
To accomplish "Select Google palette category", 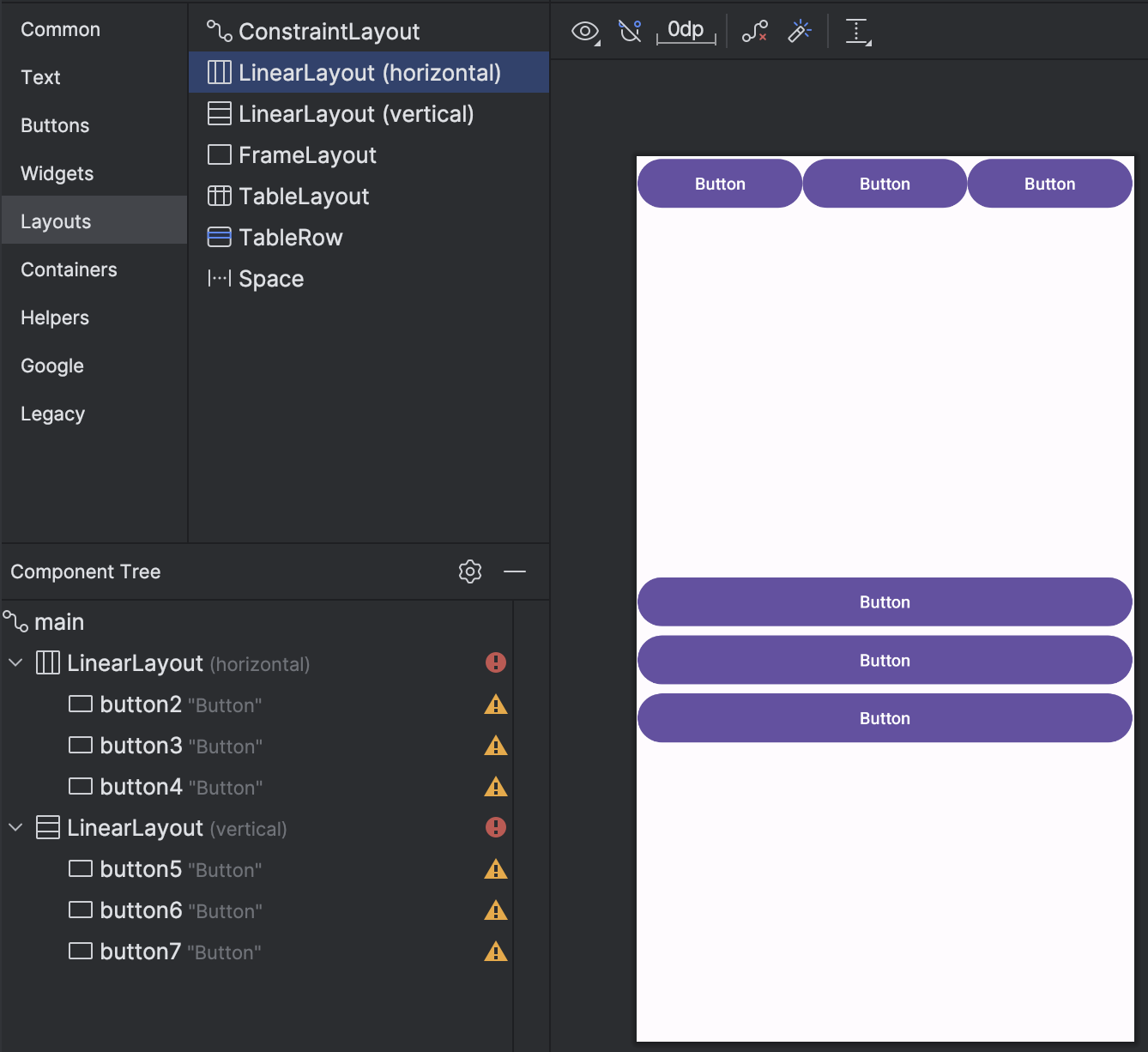I will 94,366.
